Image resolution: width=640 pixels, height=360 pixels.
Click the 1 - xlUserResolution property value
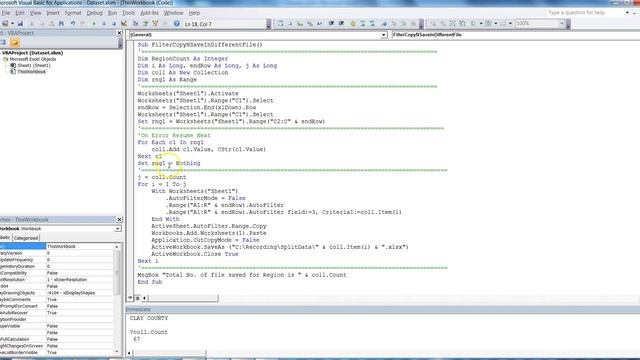80,280
